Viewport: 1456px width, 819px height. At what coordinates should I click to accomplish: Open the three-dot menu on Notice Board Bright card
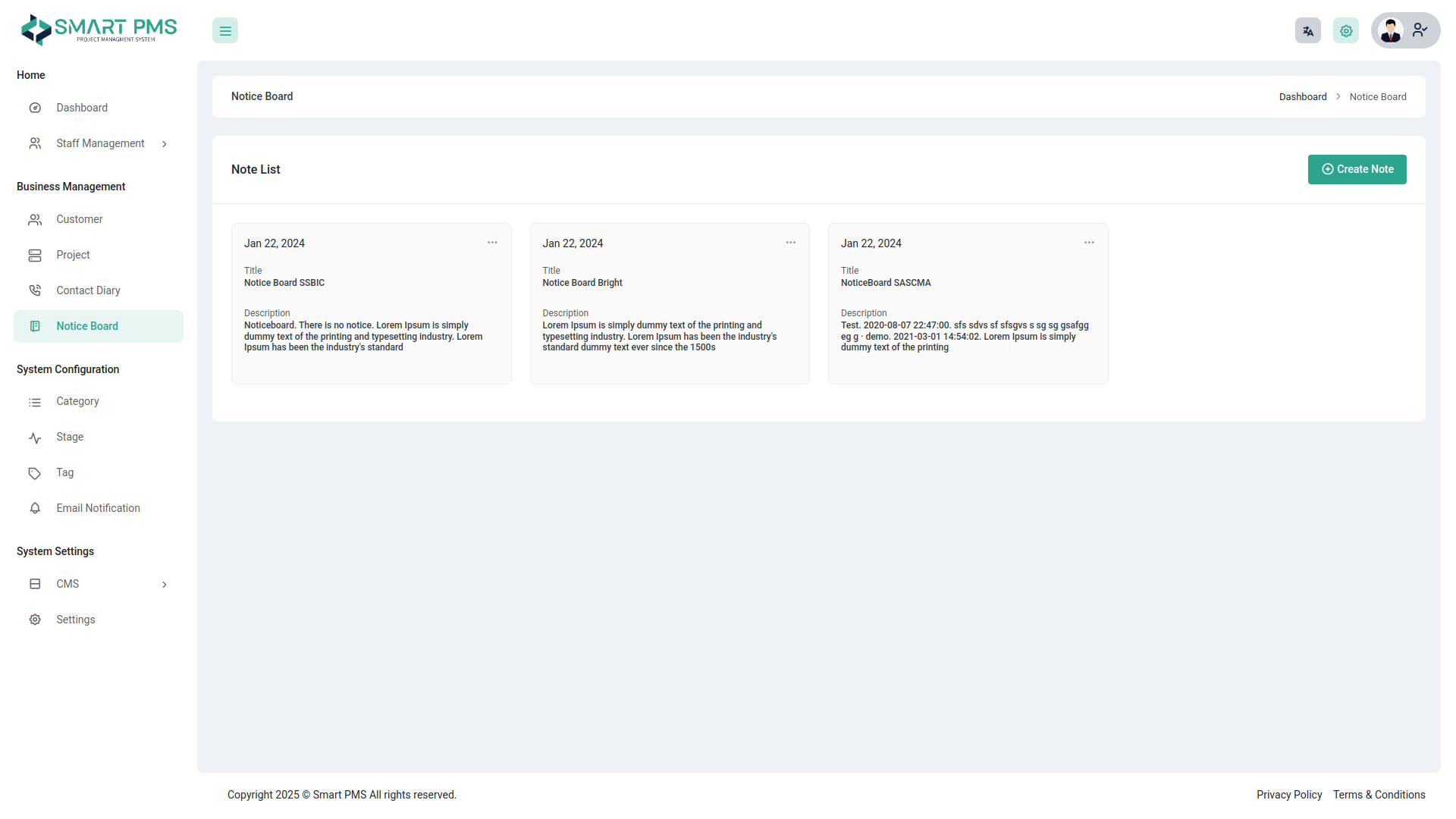click(790, 242)
